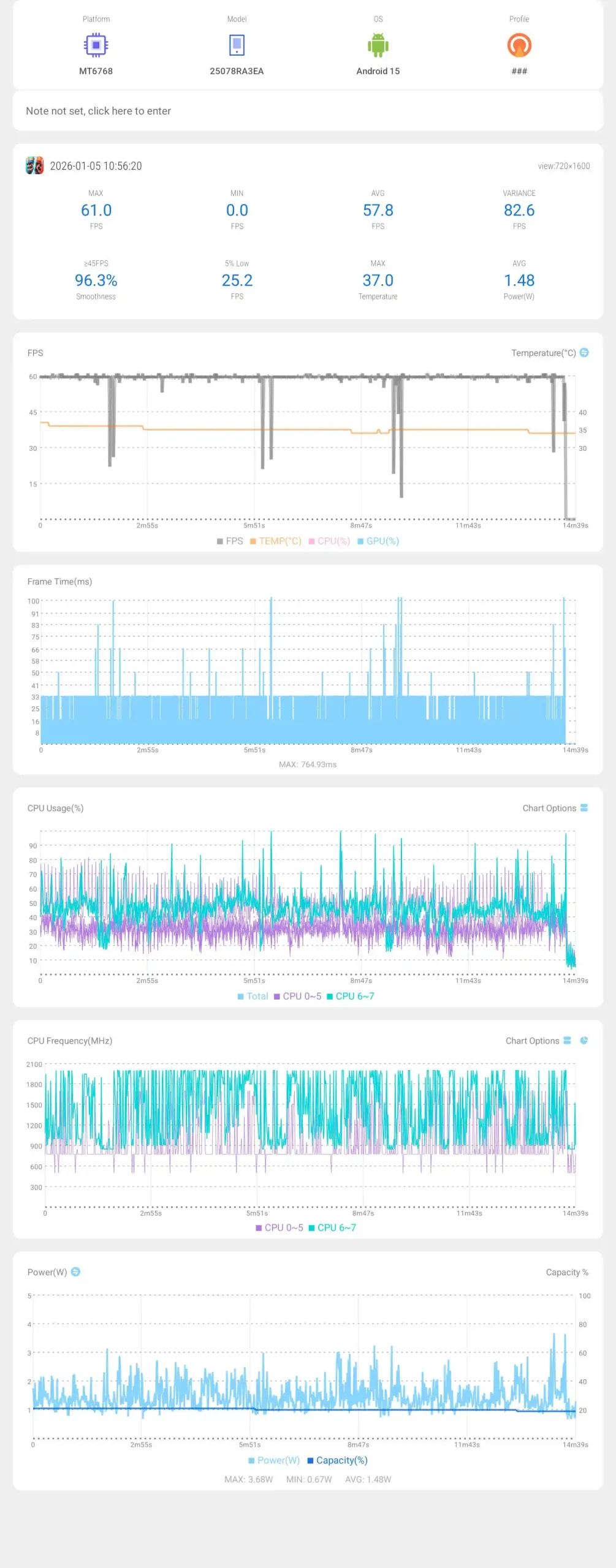Open CPU Frequency Chart Options list icon

coord(567,1041)
